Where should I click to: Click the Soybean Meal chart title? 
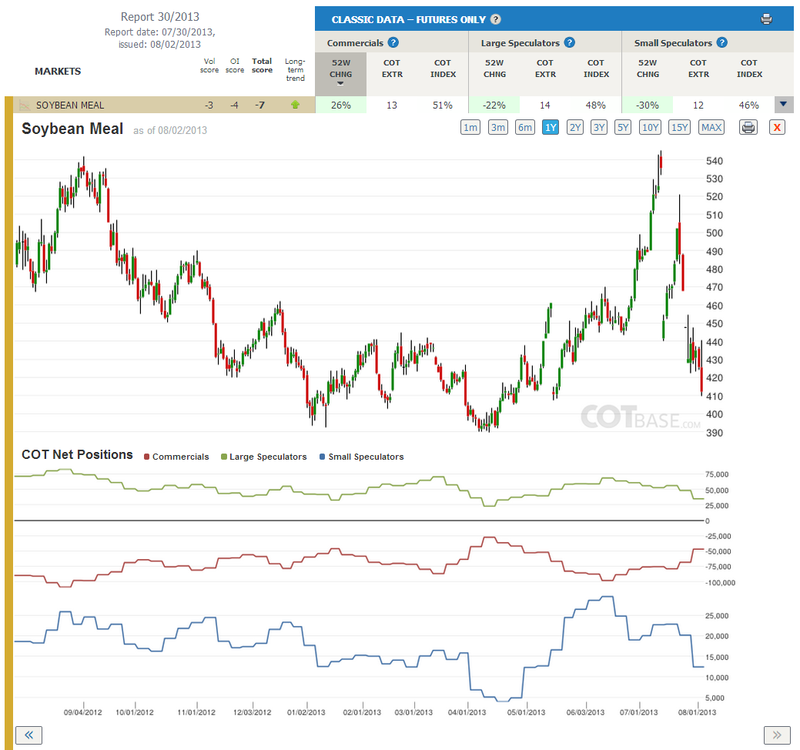[72, 129]
